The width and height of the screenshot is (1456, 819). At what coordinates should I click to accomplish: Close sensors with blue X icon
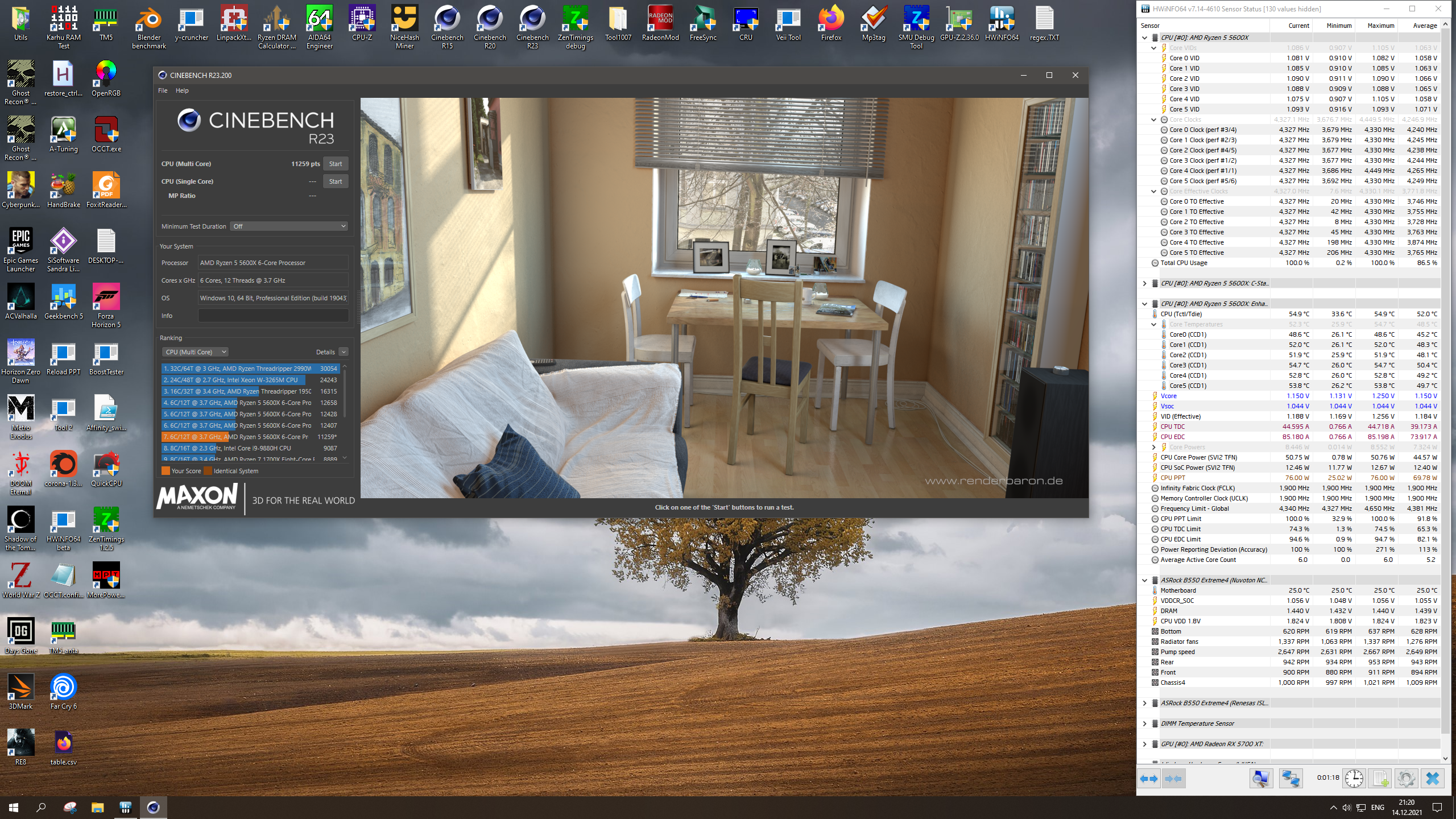pyautogui.click(x=1432, y=779)
